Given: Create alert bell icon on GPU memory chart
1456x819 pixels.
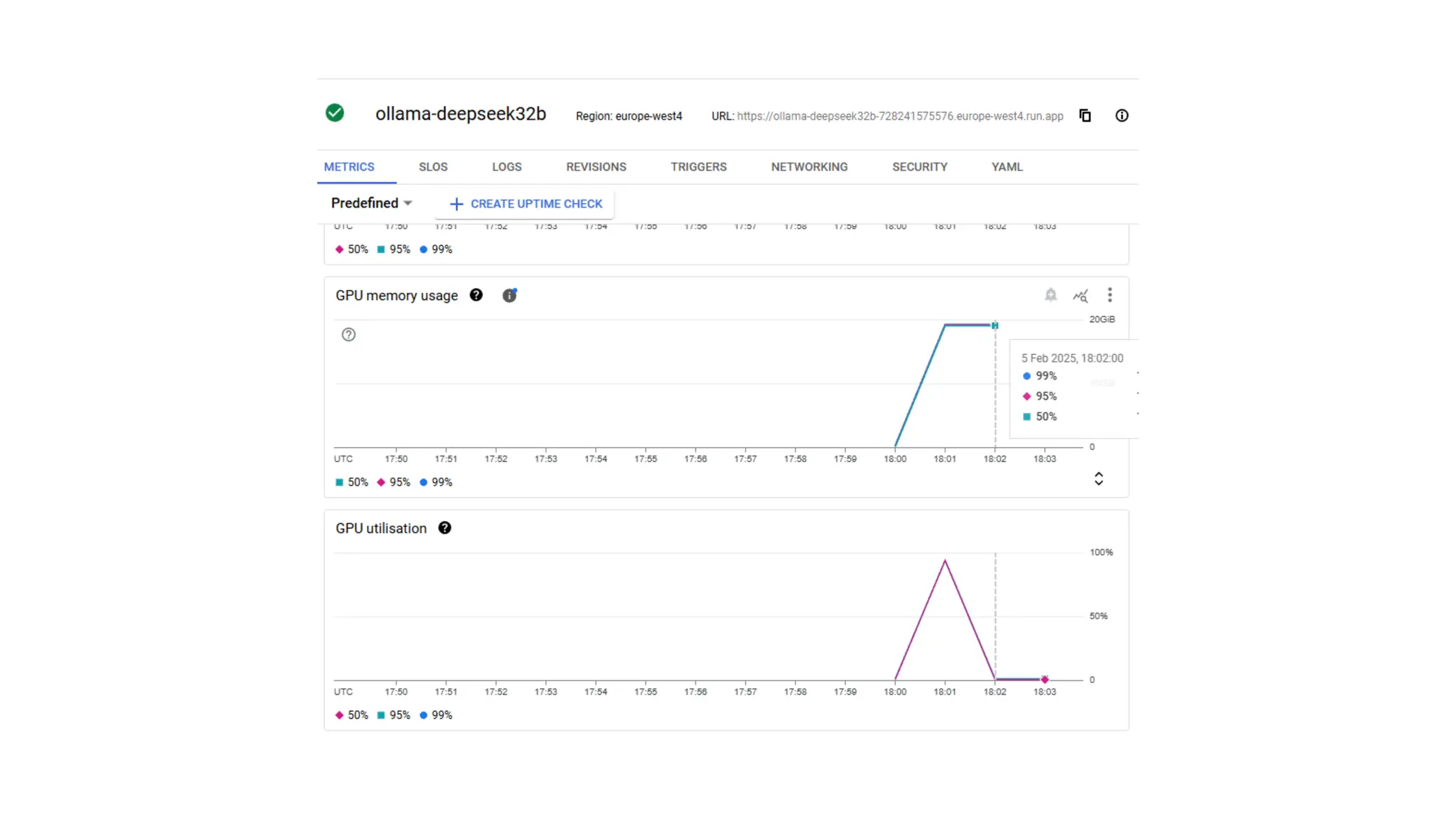Looking at the screenshot, I should coord(1051,295).
